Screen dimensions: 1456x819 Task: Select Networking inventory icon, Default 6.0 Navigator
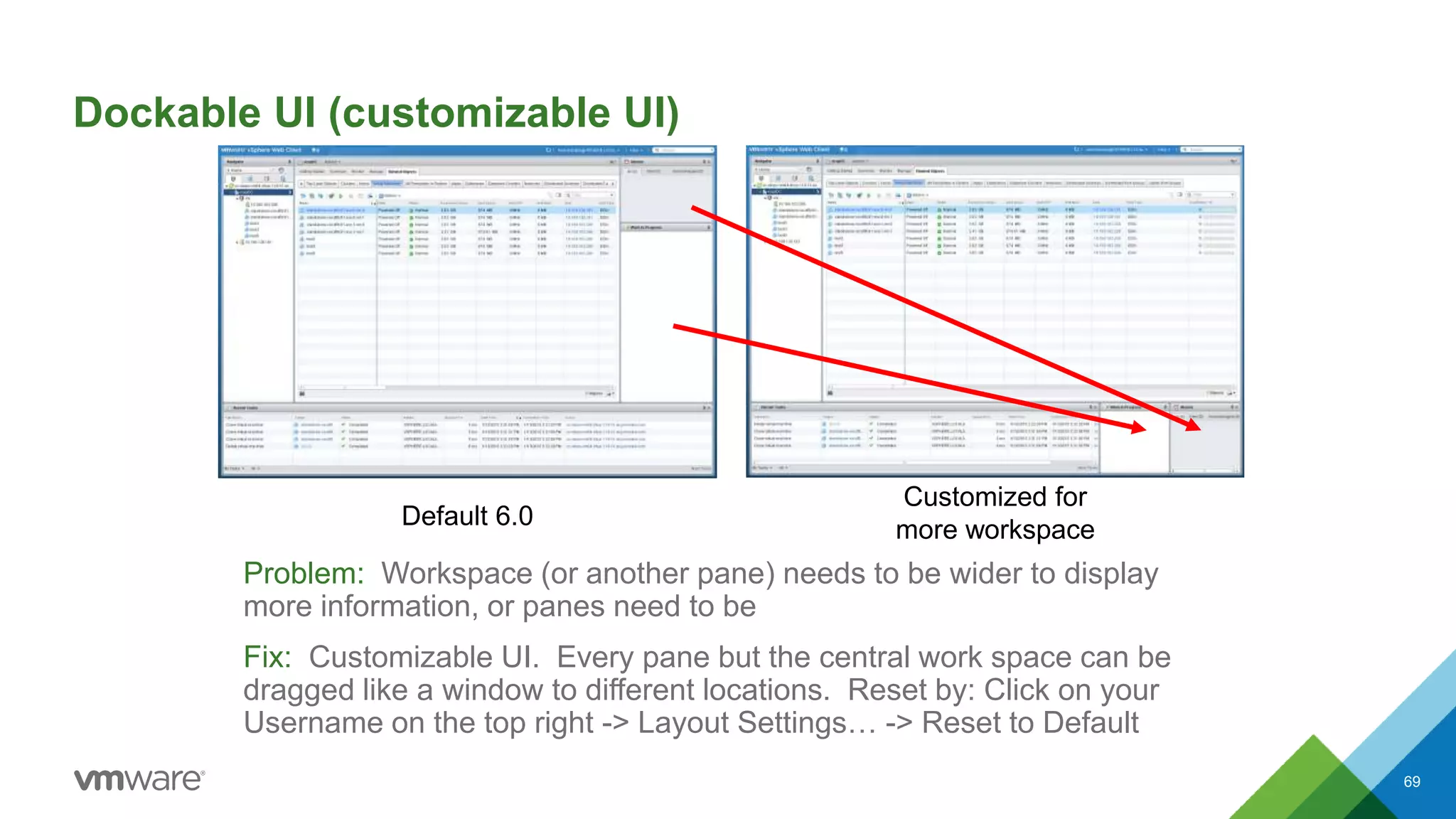[x=283, y=178]
